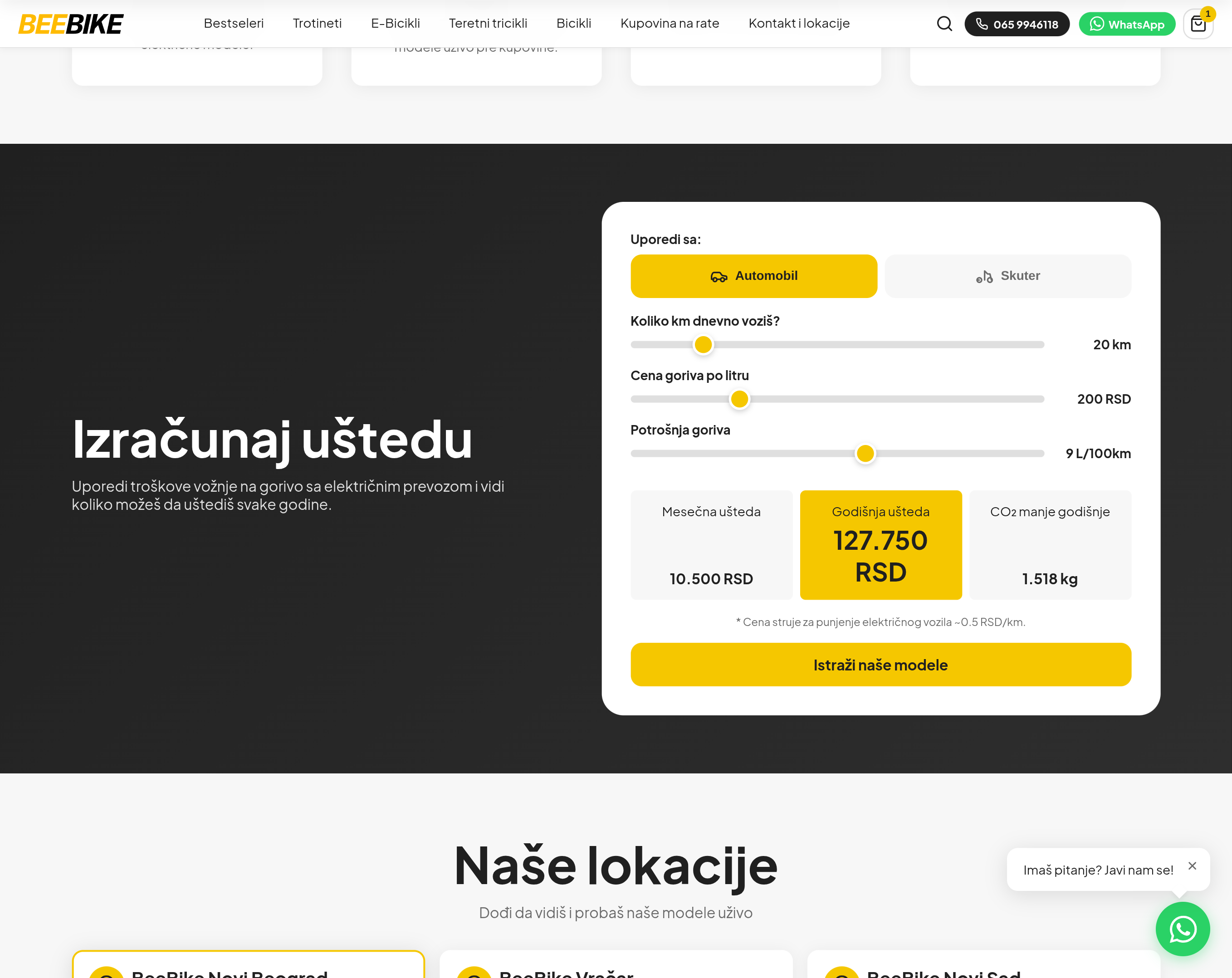Open the search magnifier icon
1232x978 pixels.
pyautogui.click(x=944, y=24)
